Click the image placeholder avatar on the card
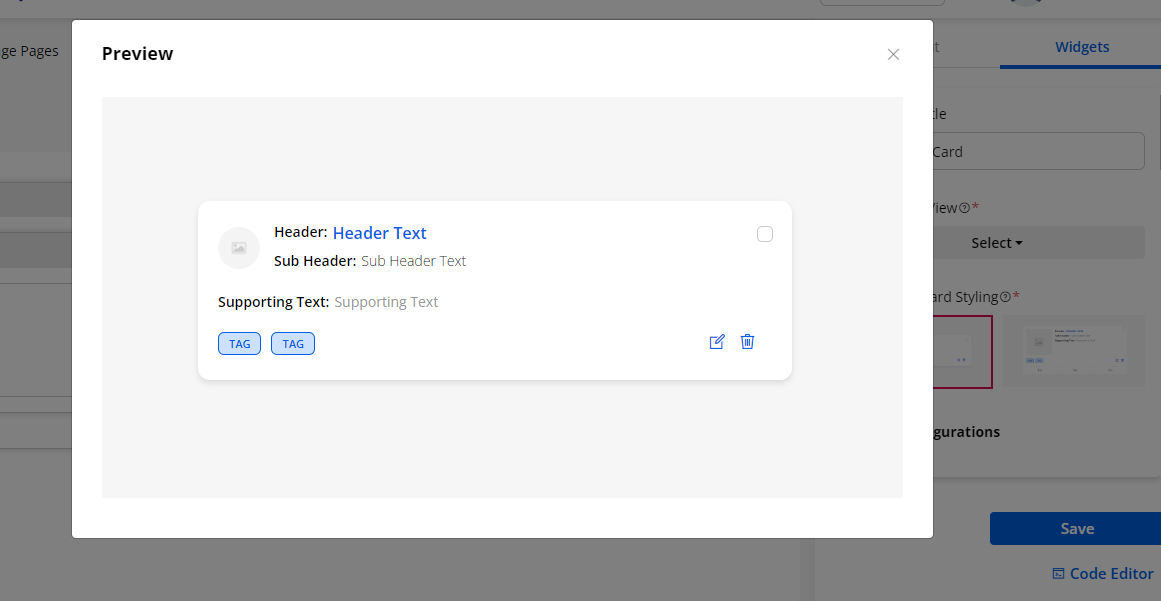 239,248
